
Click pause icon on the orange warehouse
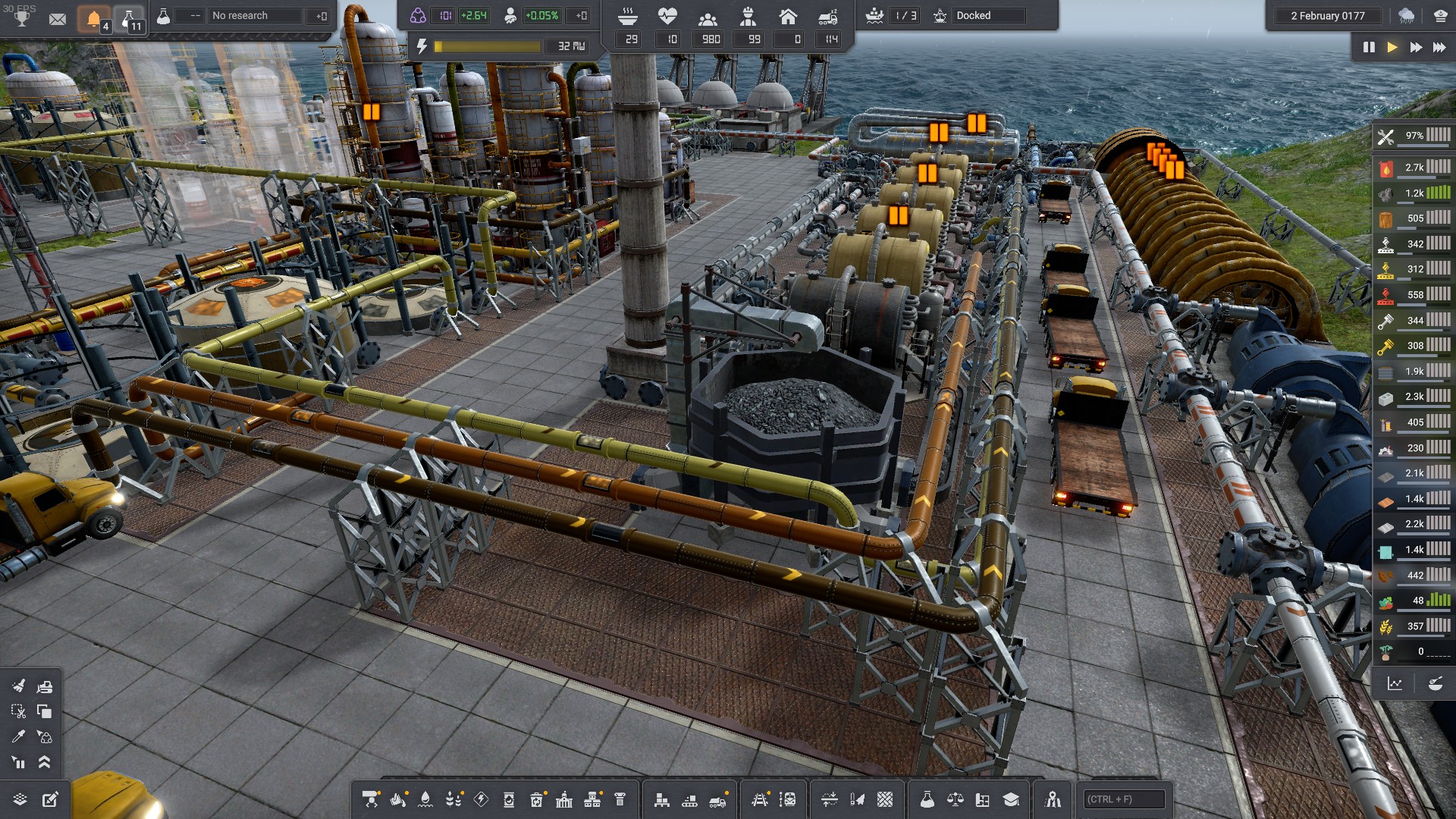tap(1175, 171)
